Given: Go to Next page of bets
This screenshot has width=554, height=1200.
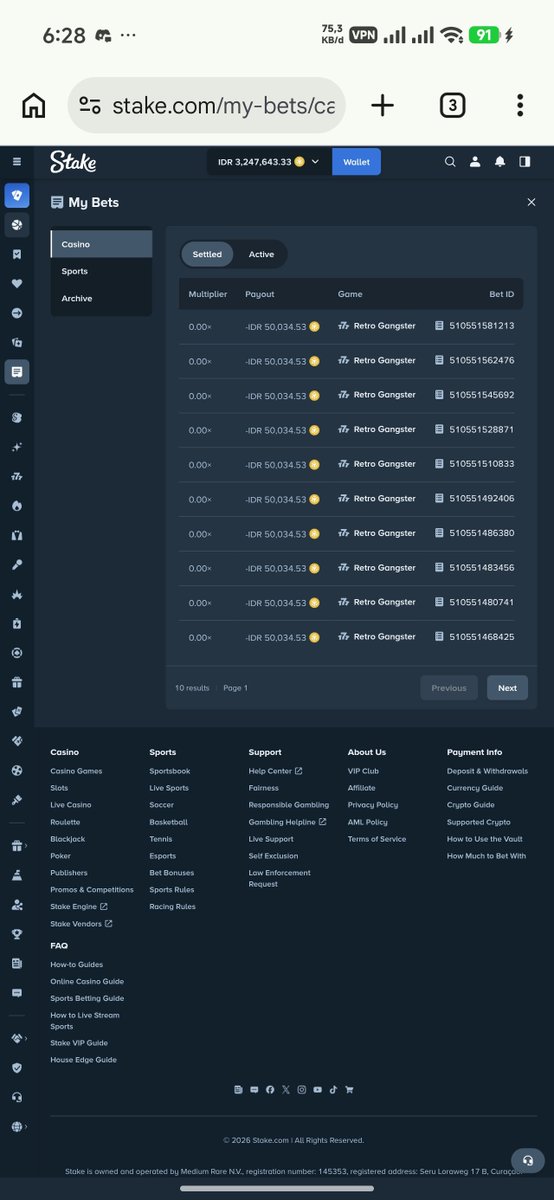Looking at the screenshot, I should coord(507,688).
